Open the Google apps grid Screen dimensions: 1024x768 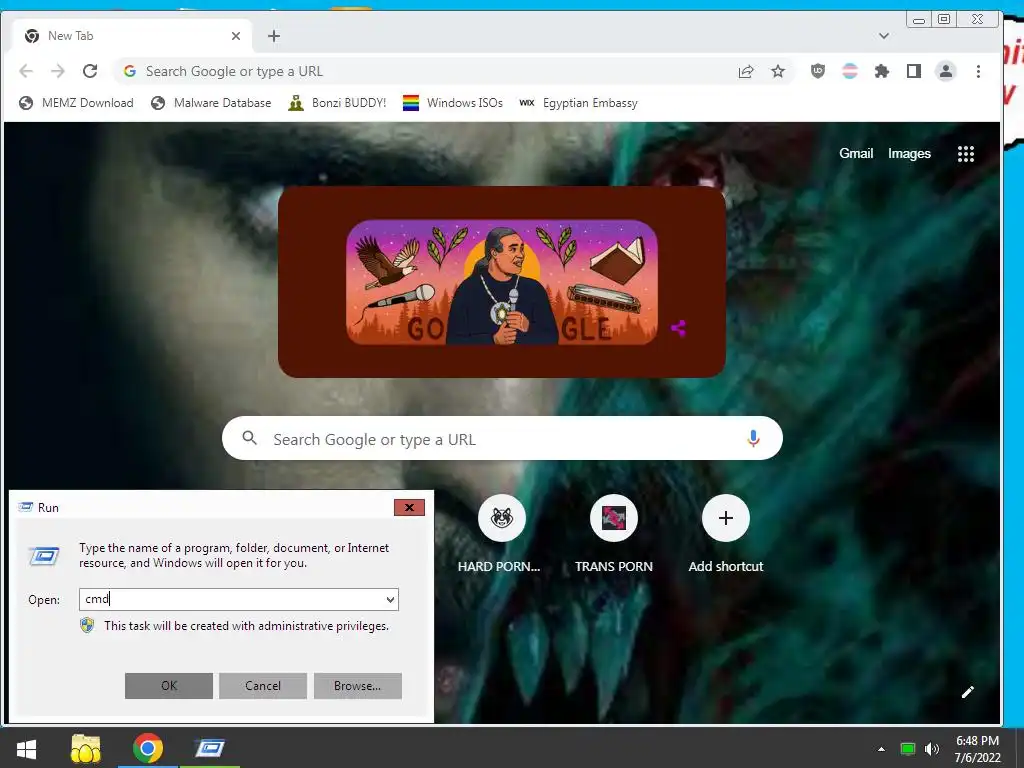tap(966, 153)
